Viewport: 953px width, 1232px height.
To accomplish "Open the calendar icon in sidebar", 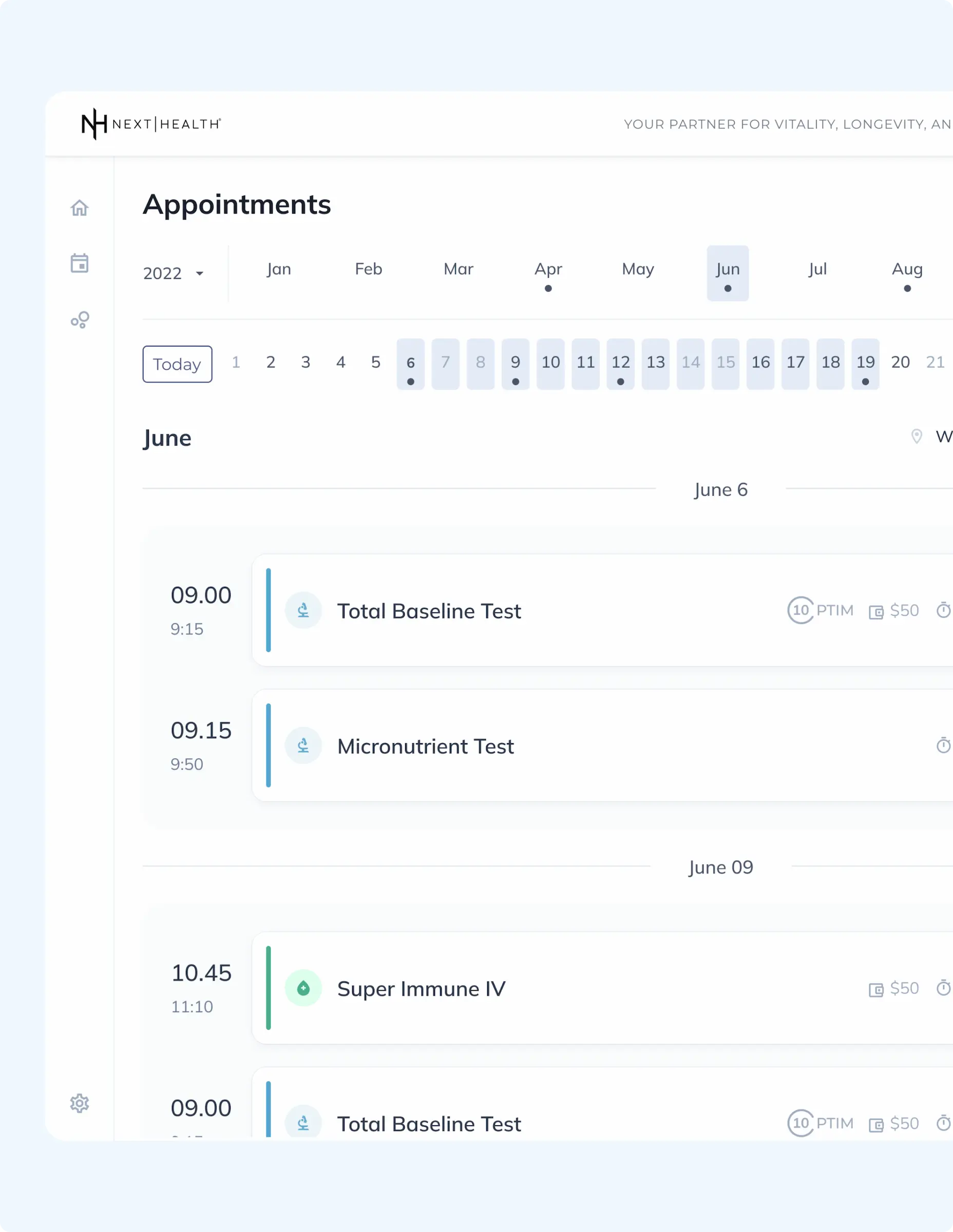I will click(80, 263).
